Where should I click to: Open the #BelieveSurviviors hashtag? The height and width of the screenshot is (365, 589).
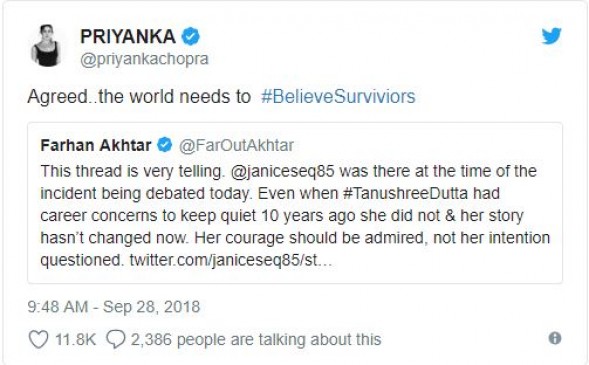(x=338, y=97)
